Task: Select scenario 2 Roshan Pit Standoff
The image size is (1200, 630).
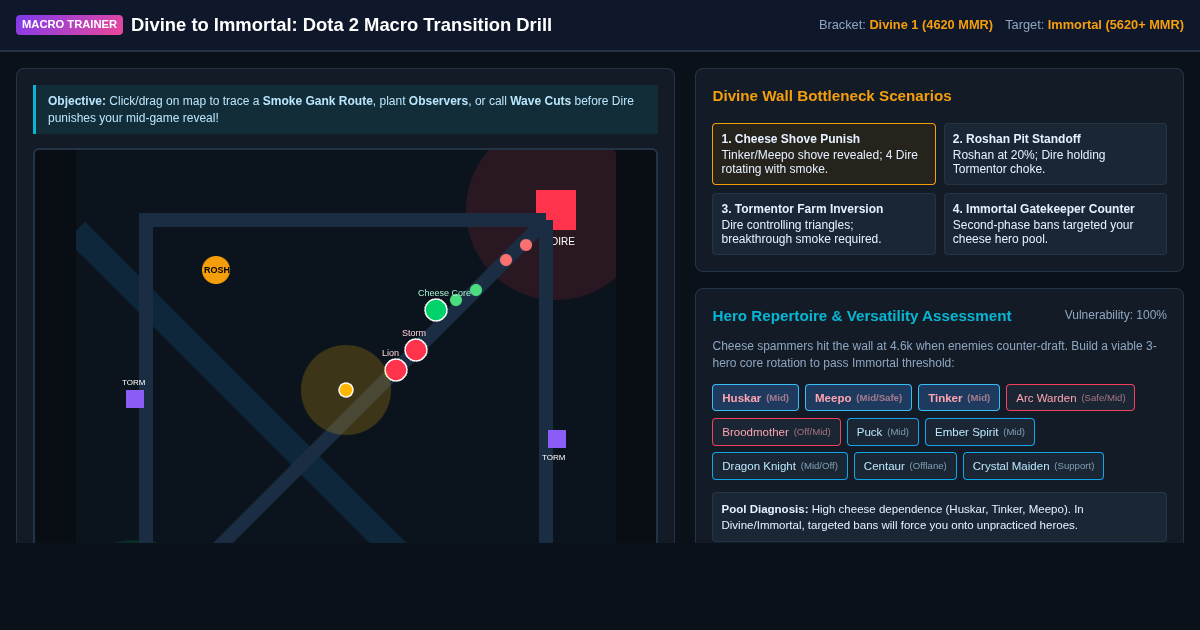Action: pos(1055,154)
